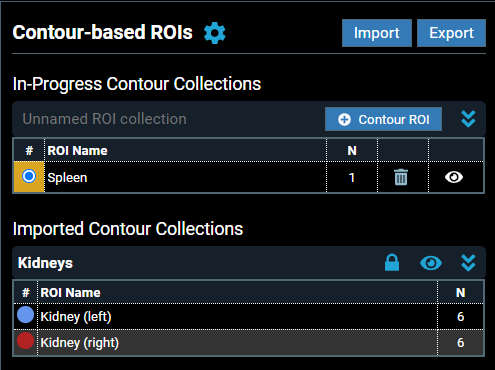Screen dimensions: 495x370
Task: Toggle Spleen ROI visibility eye
Action: tap(454, 177)
